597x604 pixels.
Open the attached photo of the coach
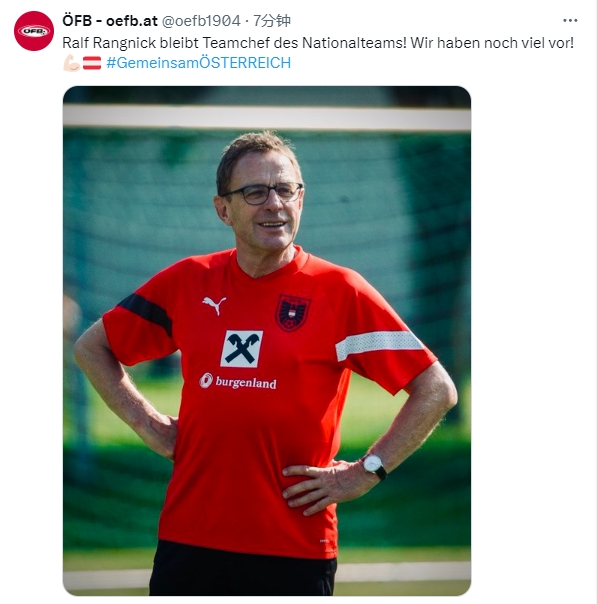pyautogui.click(x=267, y=341)
